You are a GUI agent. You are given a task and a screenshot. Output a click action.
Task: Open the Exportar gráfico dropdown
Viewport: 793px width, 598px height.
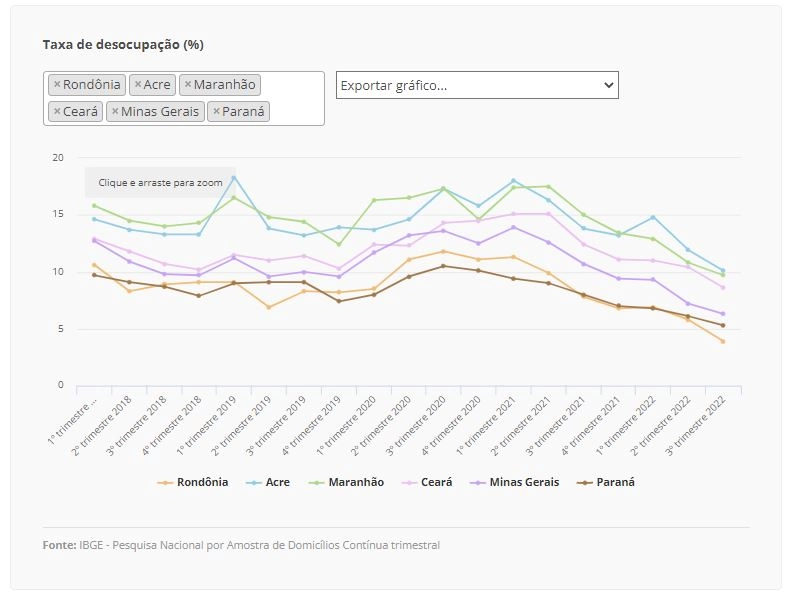click(x=477, y=85)
